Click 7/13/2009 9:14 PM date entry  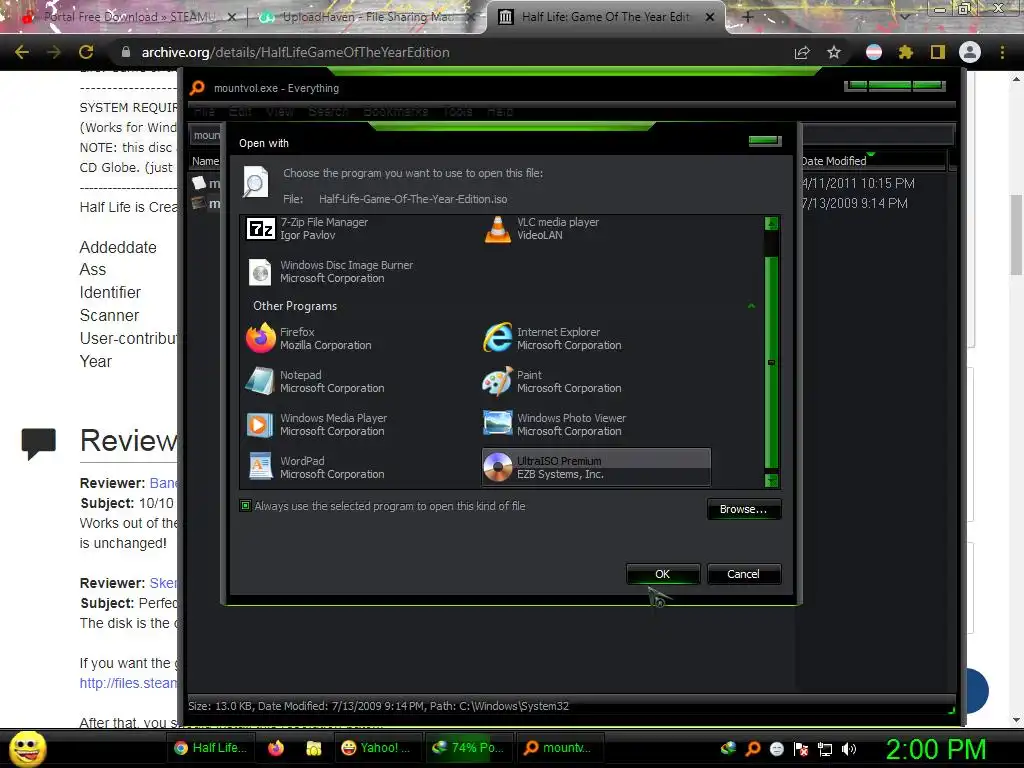tap(855, 203)
